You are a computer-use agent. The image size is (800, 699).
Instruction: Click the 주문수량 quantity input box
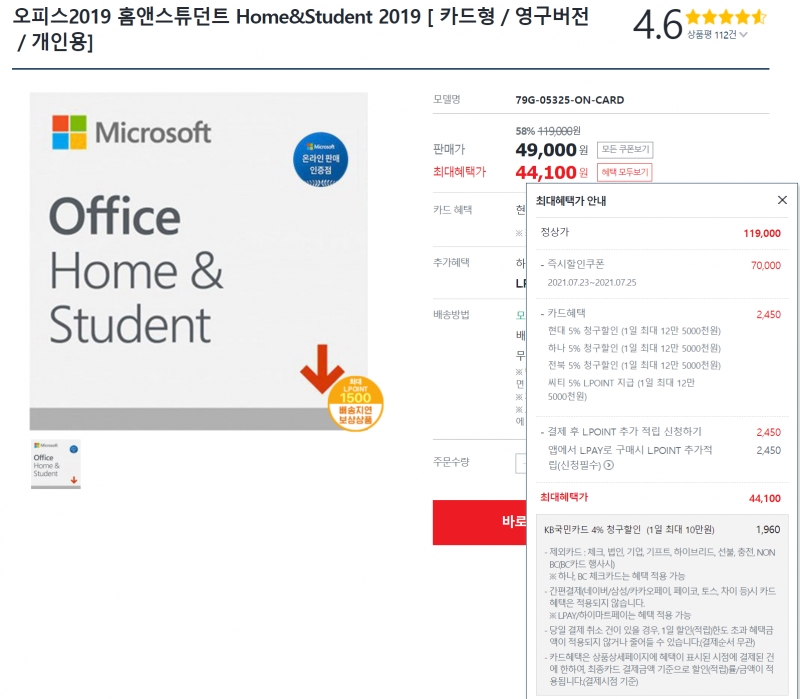click(521, 464)
